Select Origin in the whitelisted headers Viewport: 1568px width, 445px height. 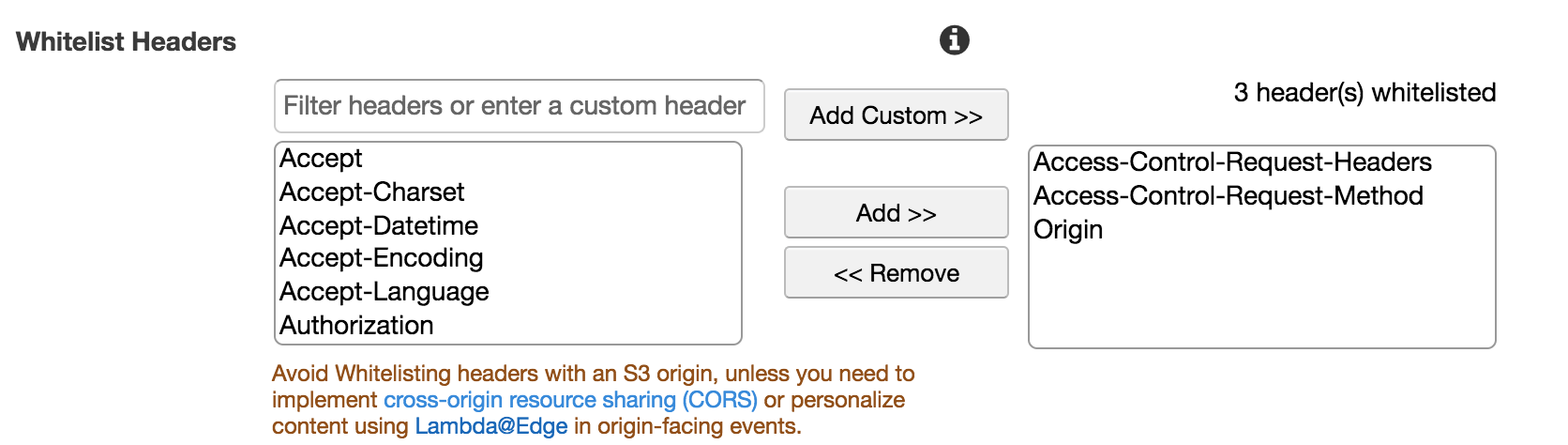1261,229
